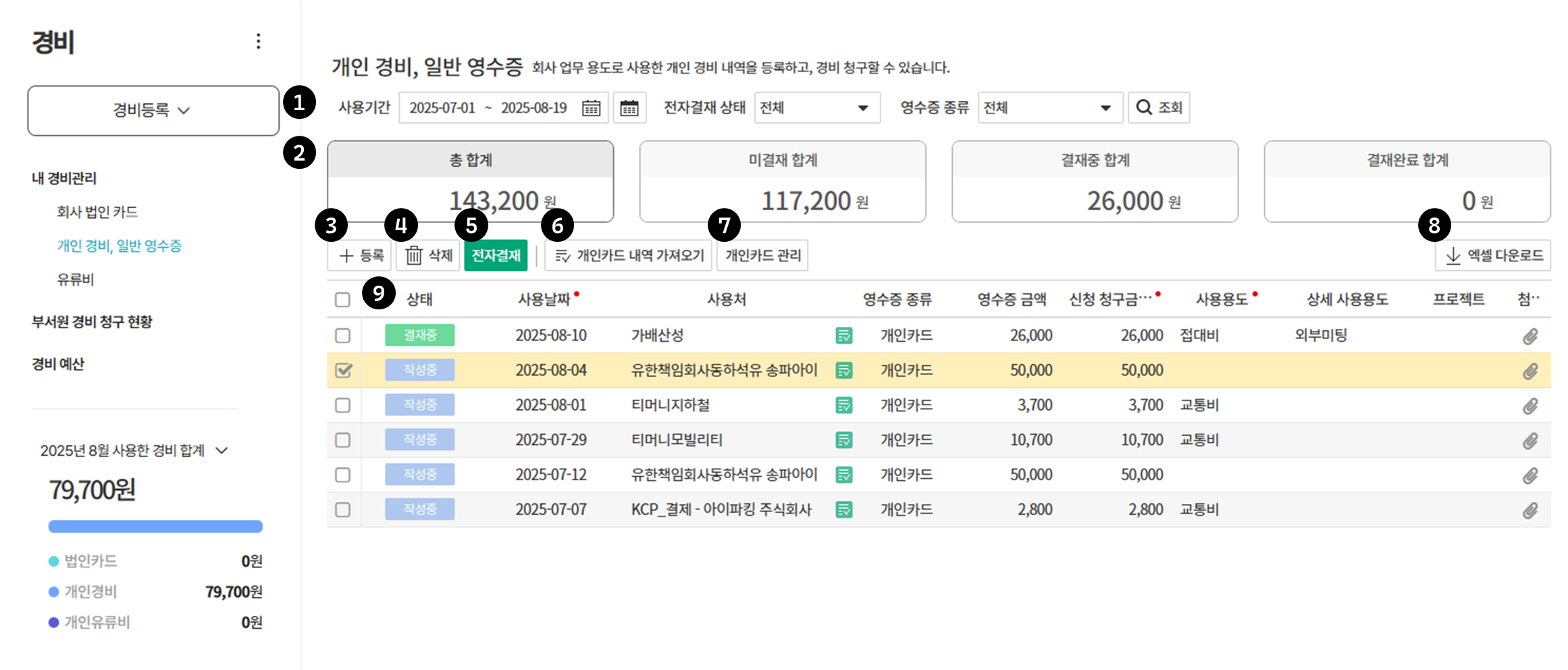The image size is (1568, 670).
Task: Click the 엑셀 다운로드 download button
Action: click(1492, 255)
